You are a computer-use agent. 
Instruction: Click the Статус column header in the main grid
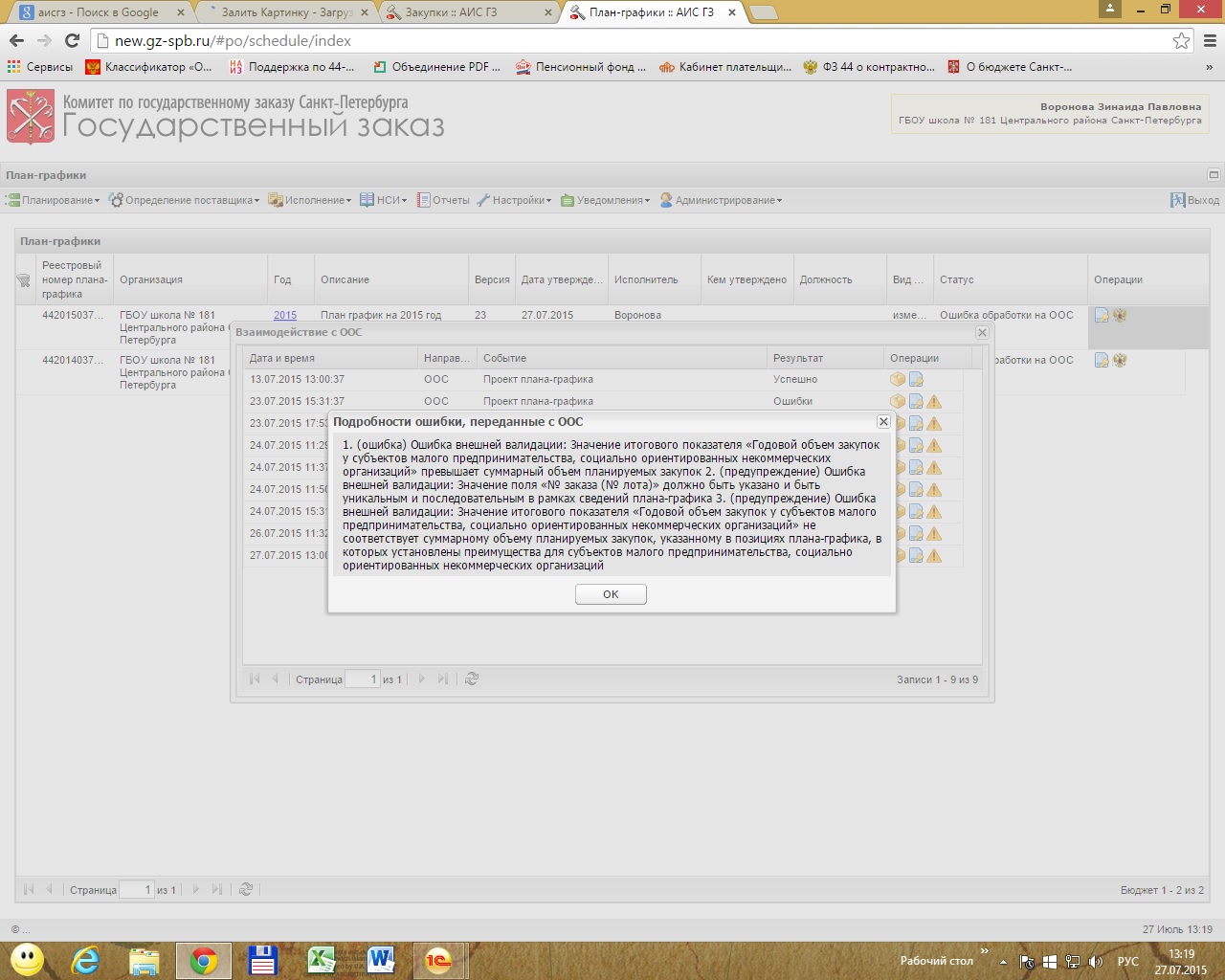tap(1011, 279)
